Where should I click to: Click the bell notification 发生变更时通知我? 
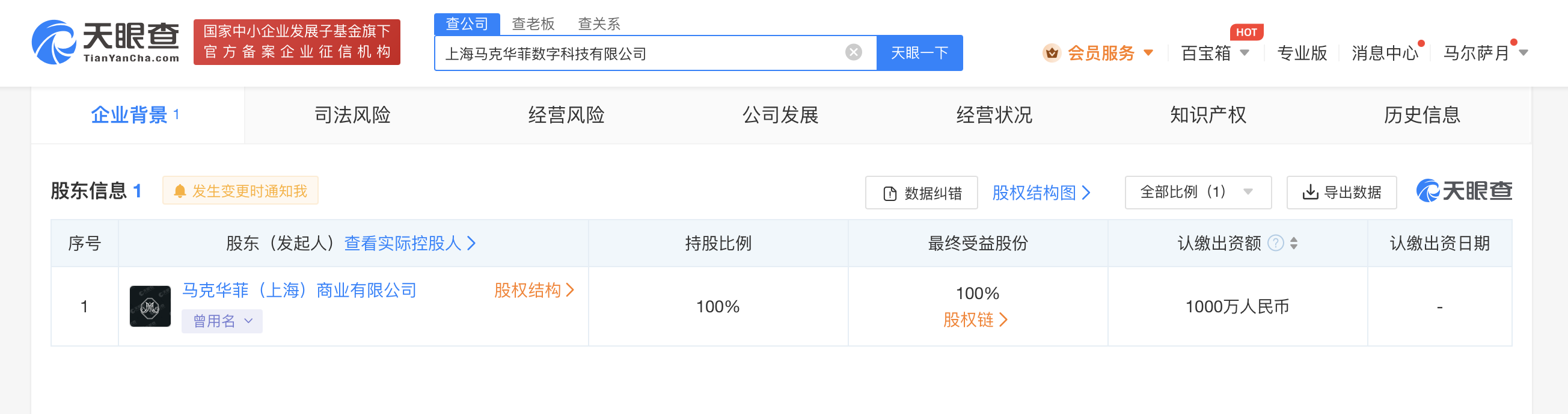pyautogui.click(x=240, y=191)
